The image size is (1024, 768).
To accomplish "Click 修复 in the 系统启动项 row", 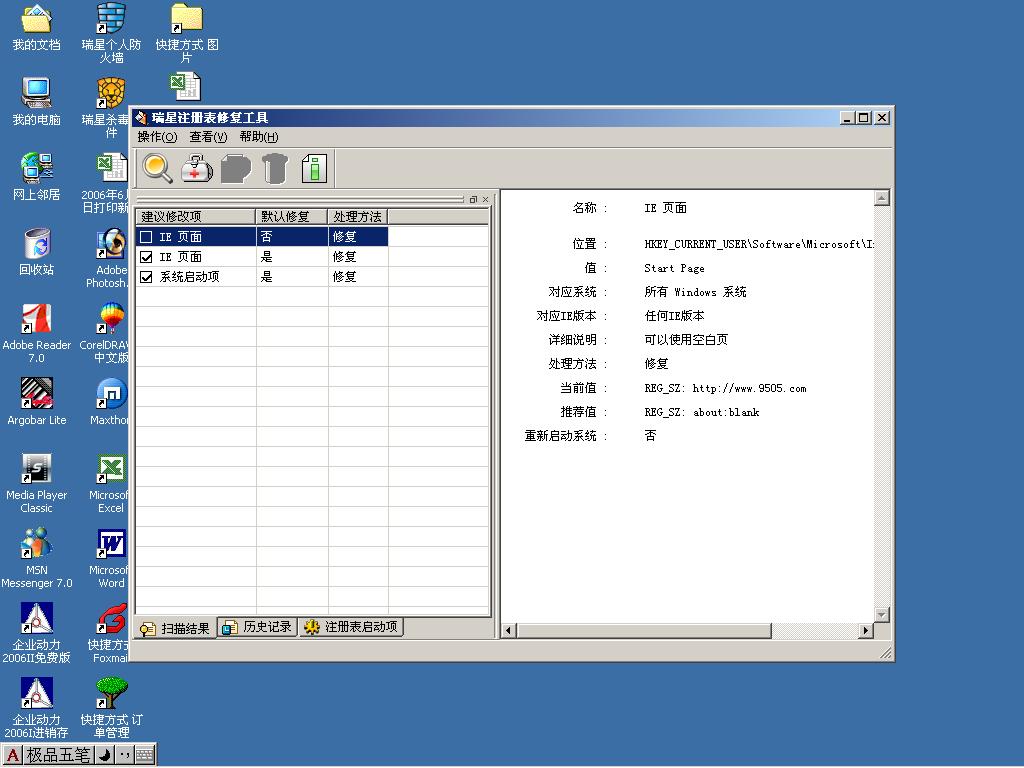I will point(344,277).
